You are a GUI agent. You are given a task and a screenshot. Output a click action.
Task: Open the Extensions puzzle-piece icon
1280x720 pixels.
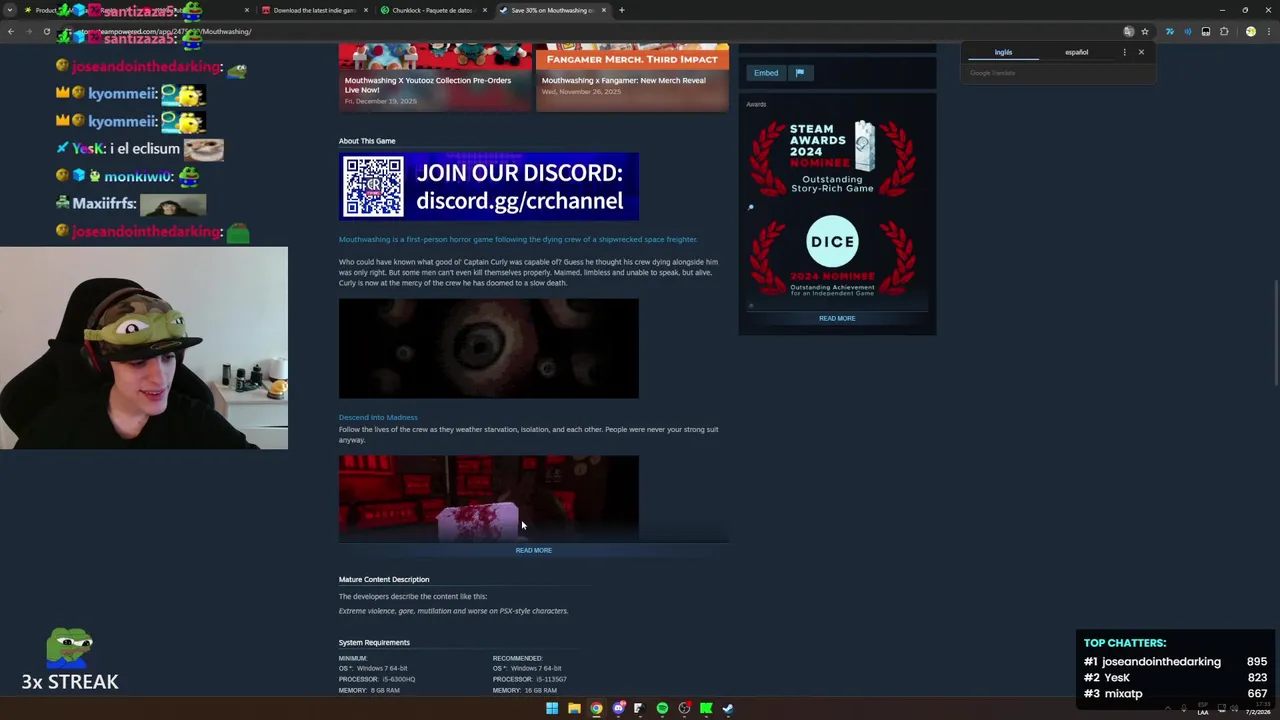[1224, 31]
